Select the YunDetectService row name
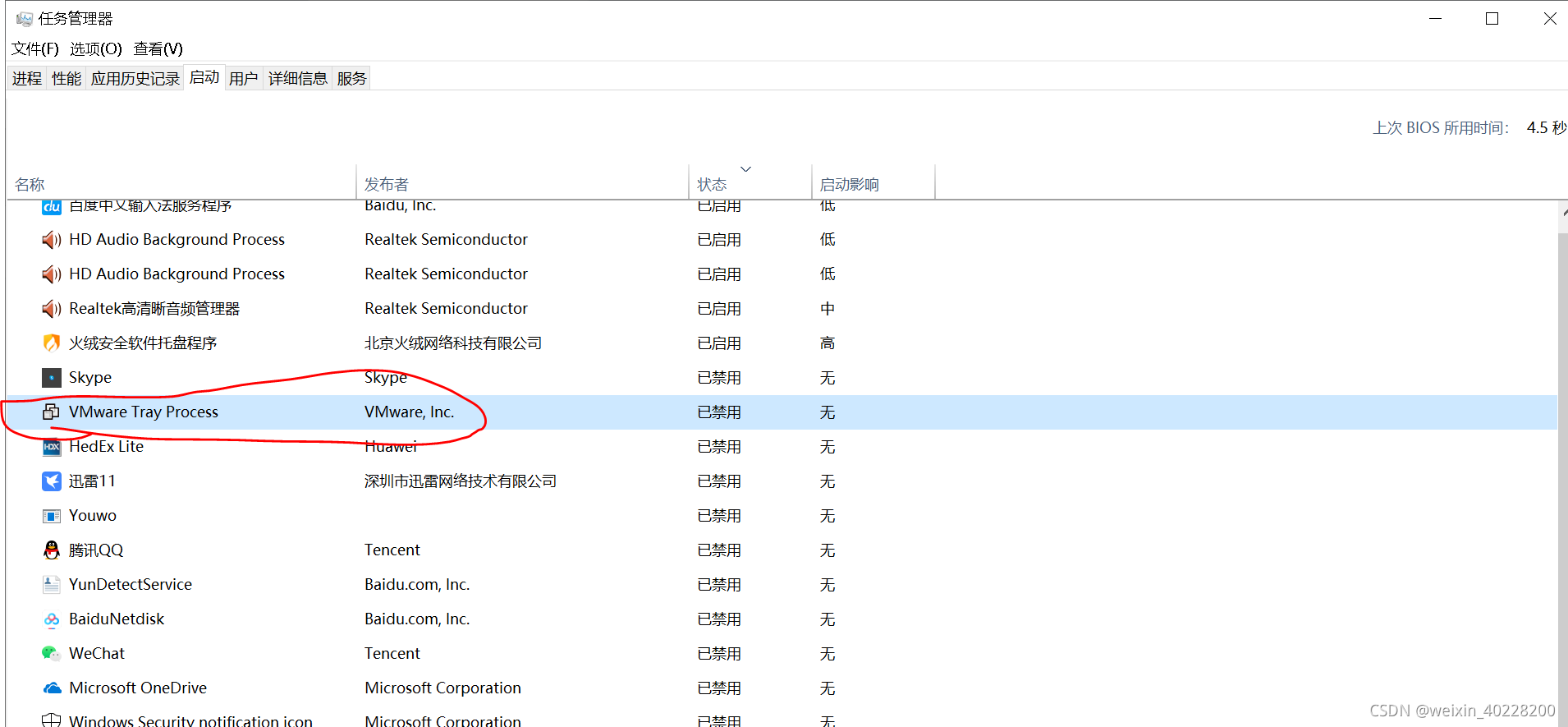This screenshot has height=727, width=1568. [x=131, y=585]
